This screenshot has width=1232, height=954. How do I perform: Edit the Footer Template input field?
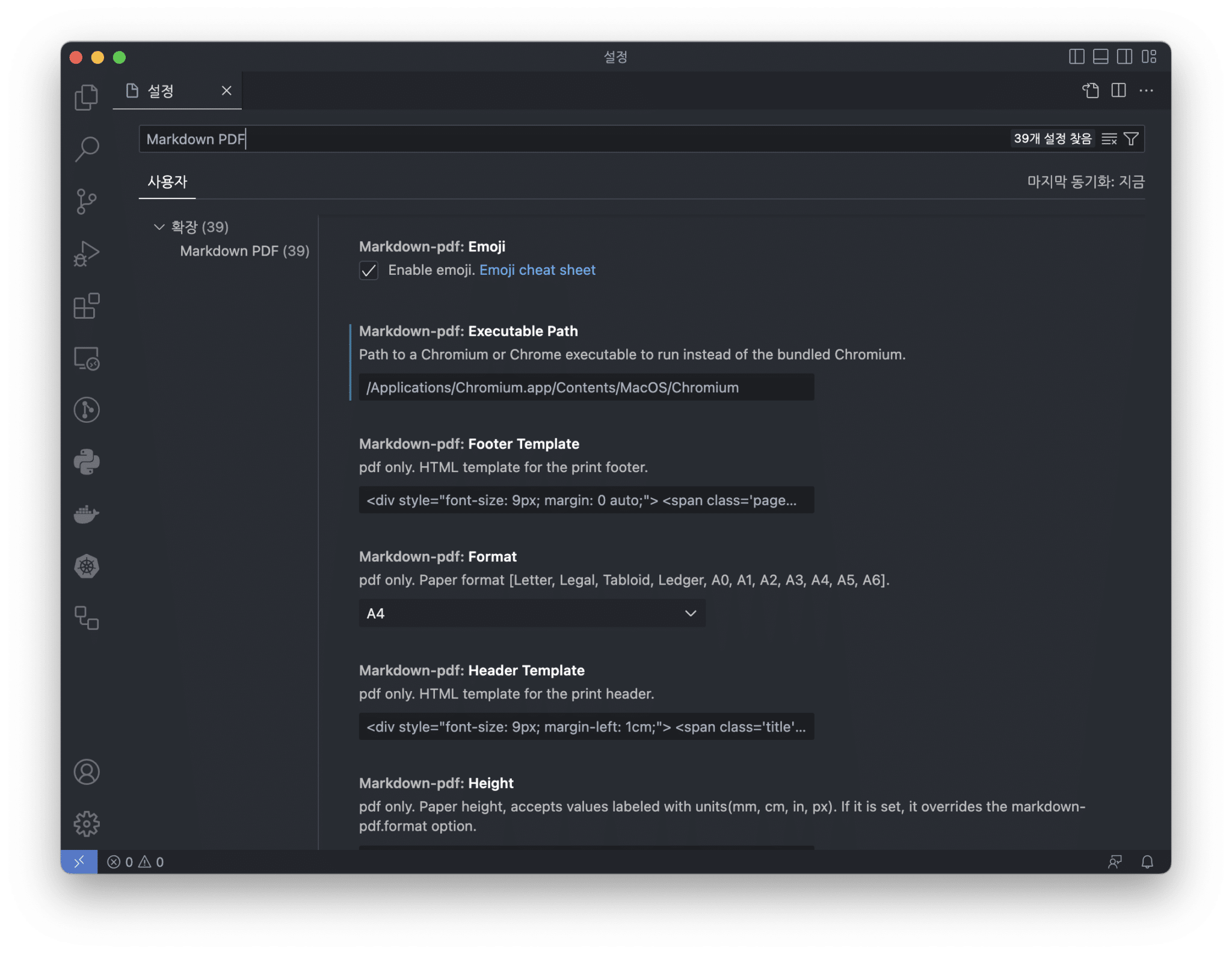pyautogui.click(x=587, y=500)
